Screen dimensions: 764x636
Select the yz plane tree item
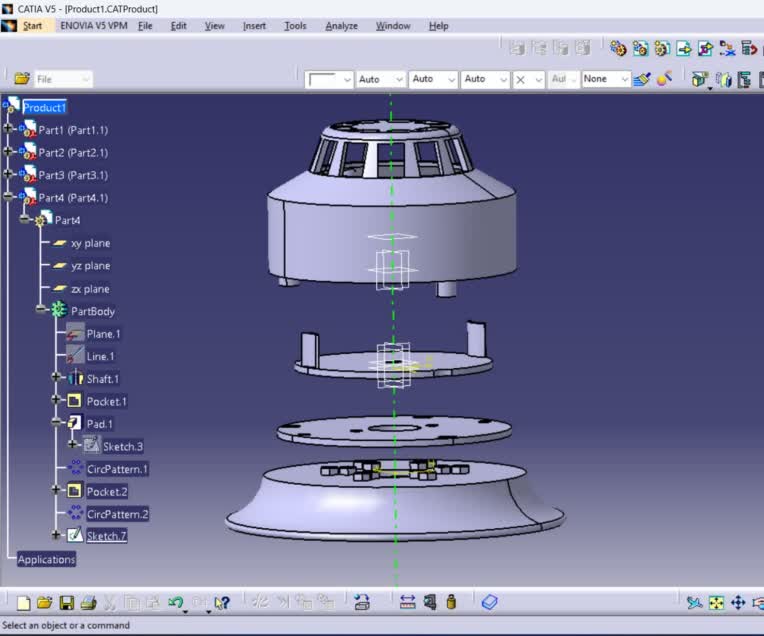click(91, 266)
